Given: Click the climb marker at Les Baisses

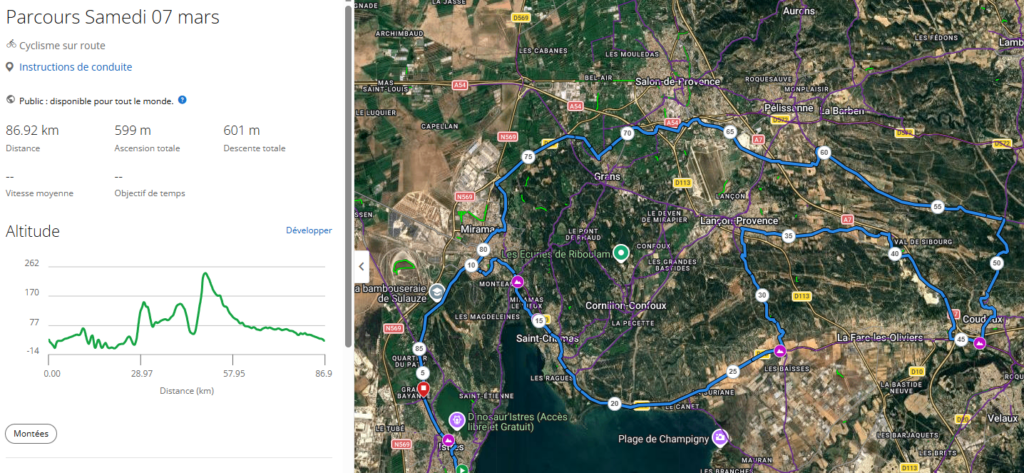Looking at the screenshot, I should (780, 351).
